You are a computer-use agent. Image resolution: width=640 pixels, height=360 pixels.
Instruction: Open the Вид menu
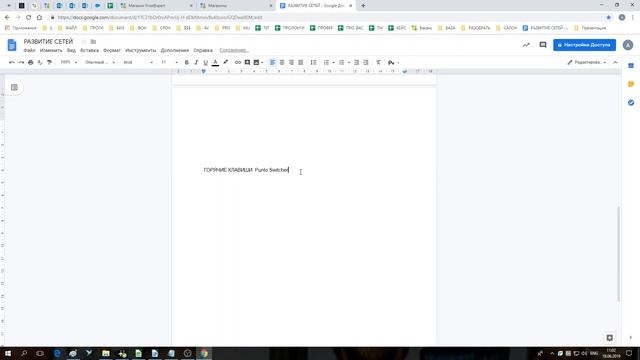tap(71, 50)
